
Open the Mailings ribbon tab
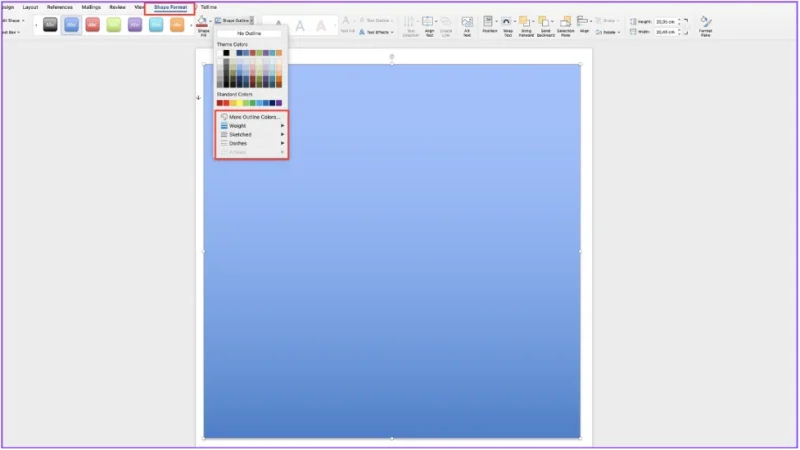(x=91, y=7)
